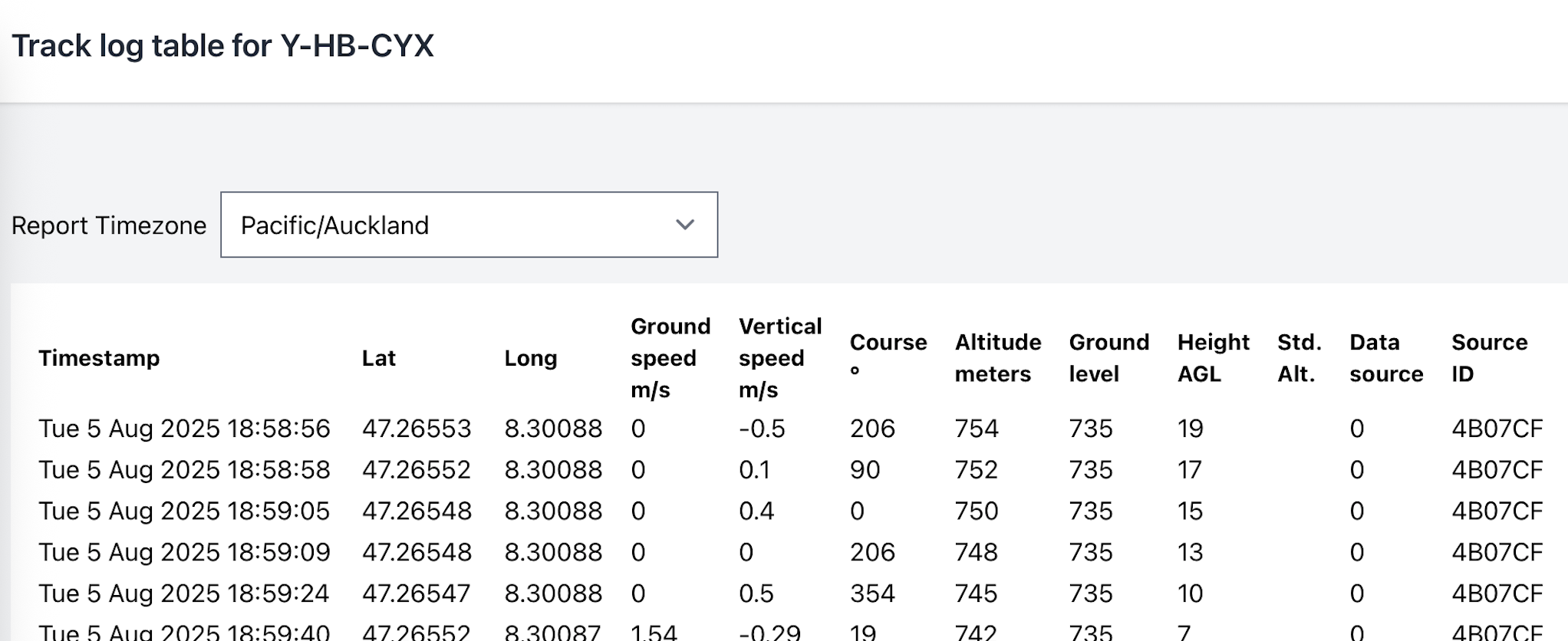Click the Report Timezone label

coord(109,225)
